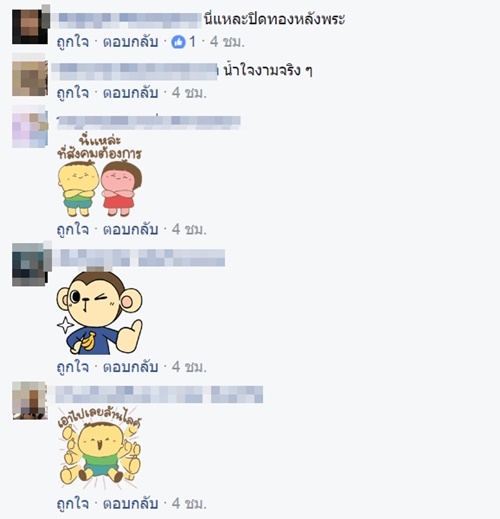Open third commenter's pastel profile picture
This screenshot has height=519, width=500.
click(x=30, y=130)
